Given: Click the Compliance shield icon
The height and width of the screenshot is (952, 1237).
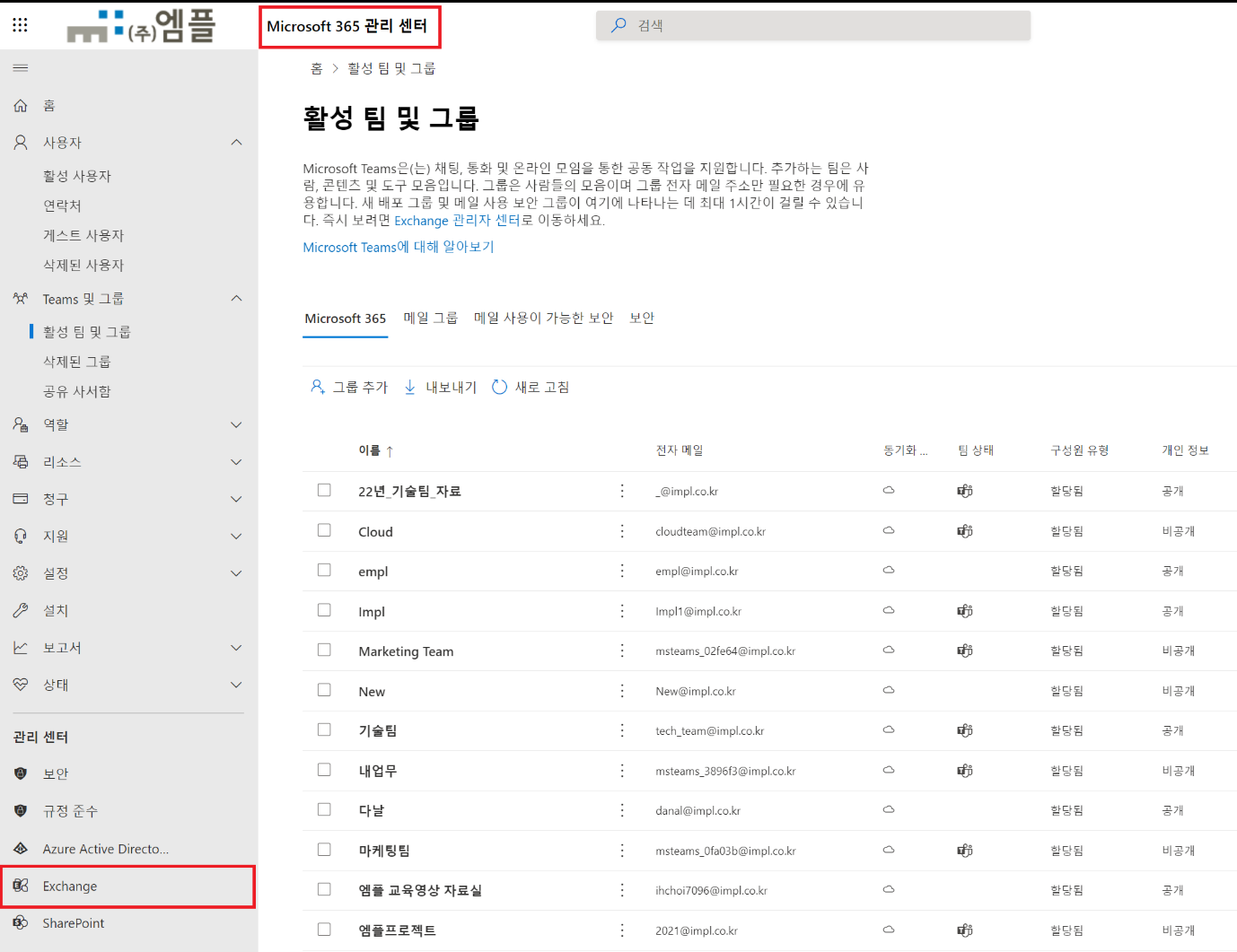Looking at the screenshot, I should coord(21,811).
